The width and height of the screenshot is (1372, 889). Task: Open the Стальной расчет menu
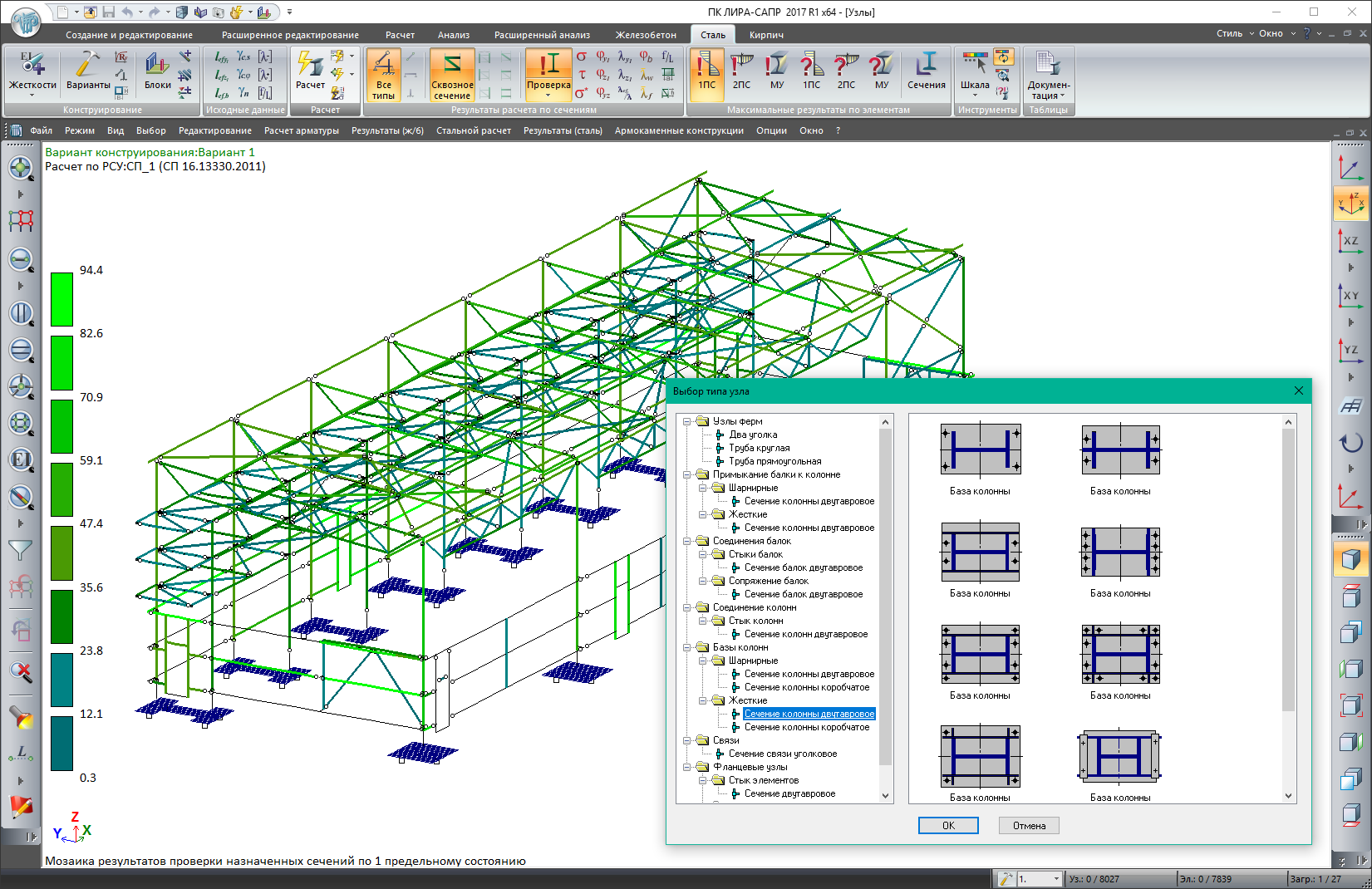click(x=473, y=130)
